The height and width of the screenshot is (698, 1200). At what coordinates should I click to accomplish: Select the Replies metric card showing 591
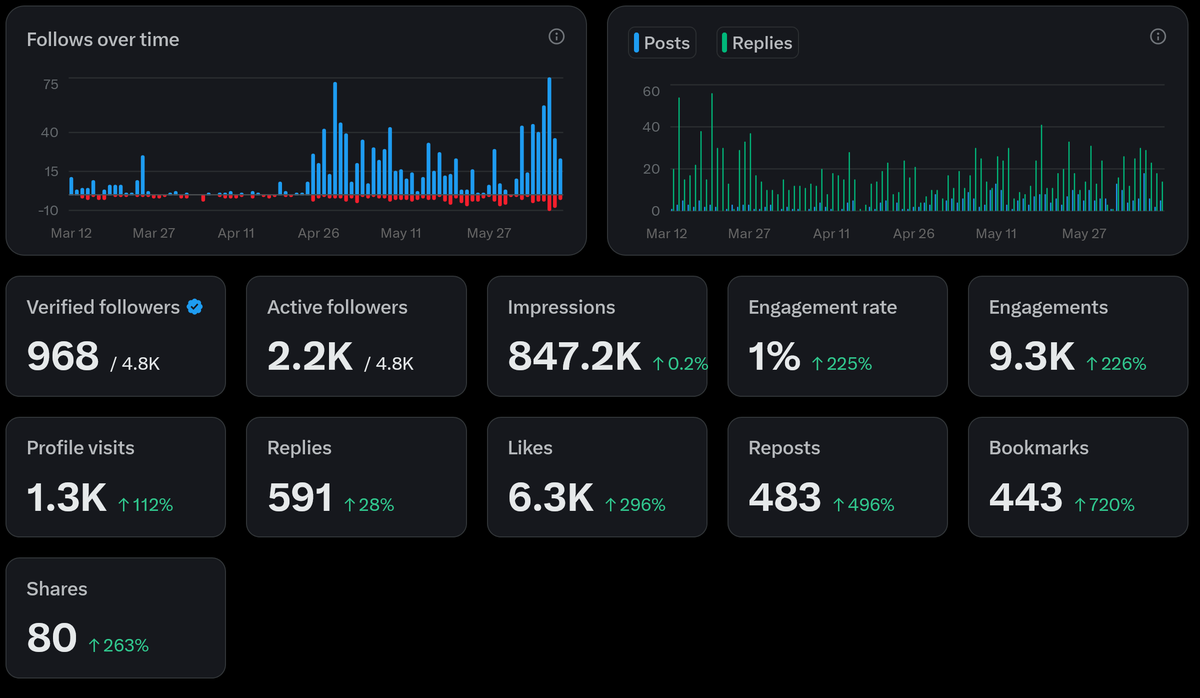pos(356,477)
